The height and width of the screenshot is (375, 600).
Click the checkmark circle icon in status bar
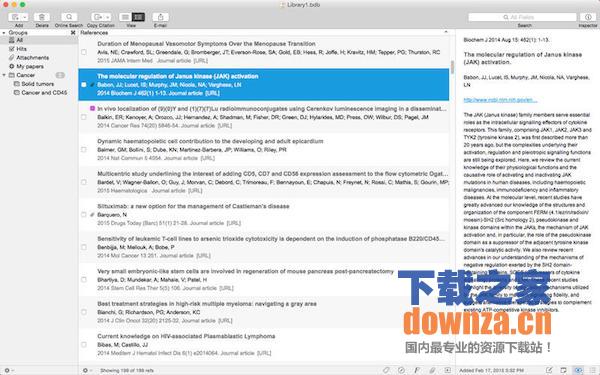[x=401, y=370]
